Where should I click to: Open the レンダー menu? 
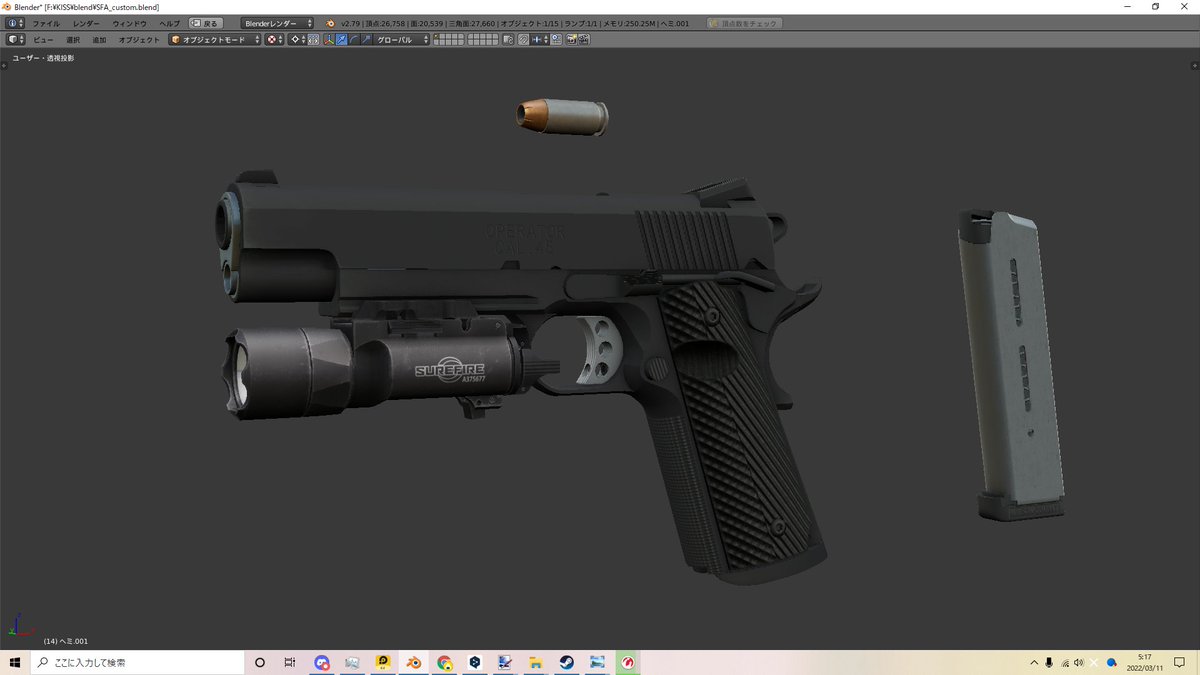coord(86,23)
